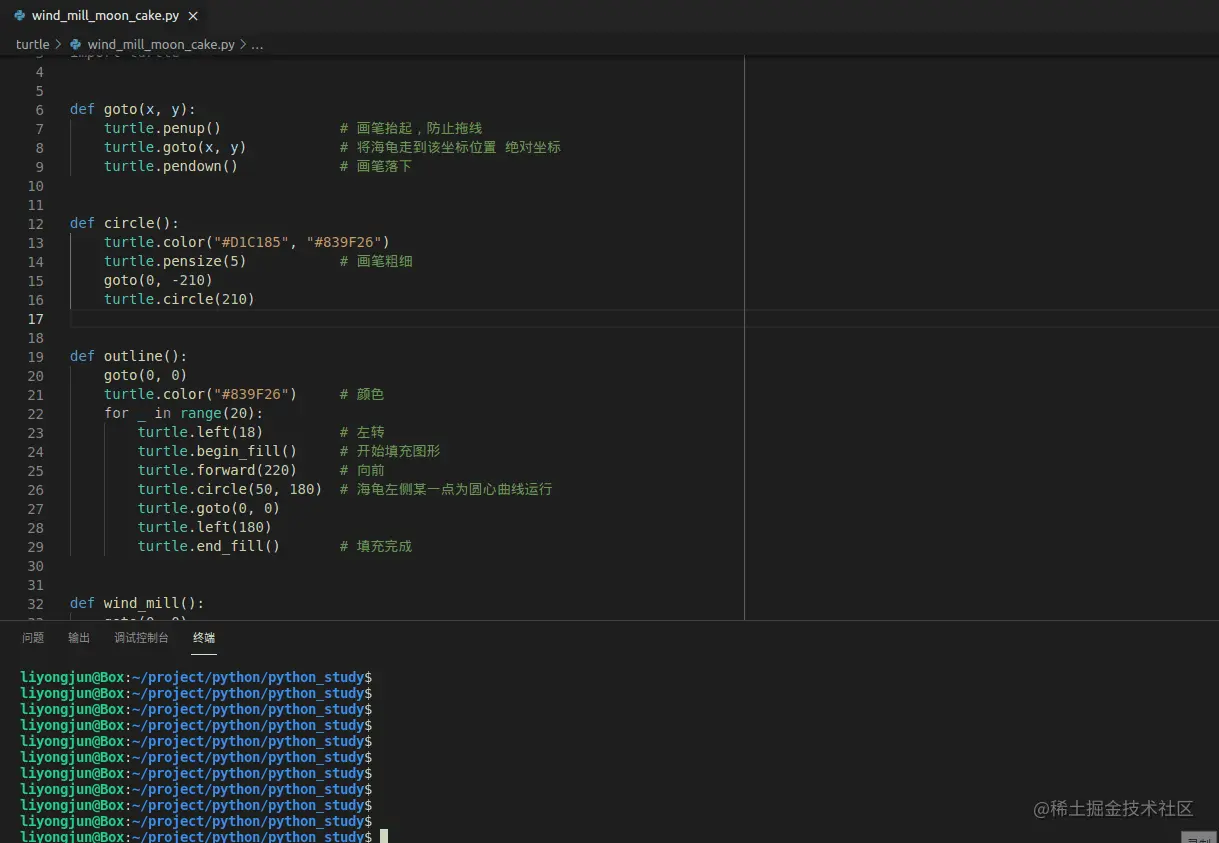Close the wind_mill_moon_cake.py editor tab
The height and width of the screenshot is (843, 1219).
tap(193, 16)
